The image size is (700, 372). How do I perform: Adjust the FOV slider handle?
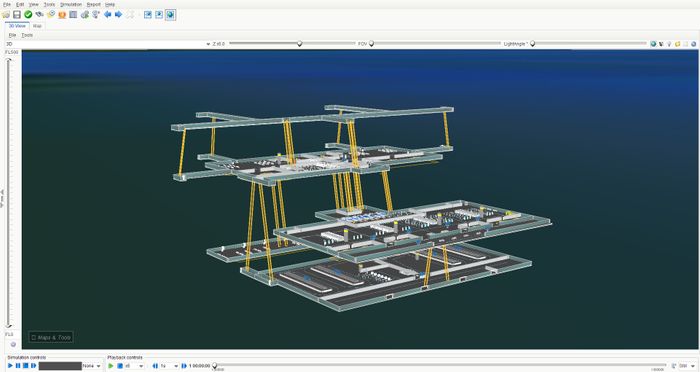tap(371, 44)
